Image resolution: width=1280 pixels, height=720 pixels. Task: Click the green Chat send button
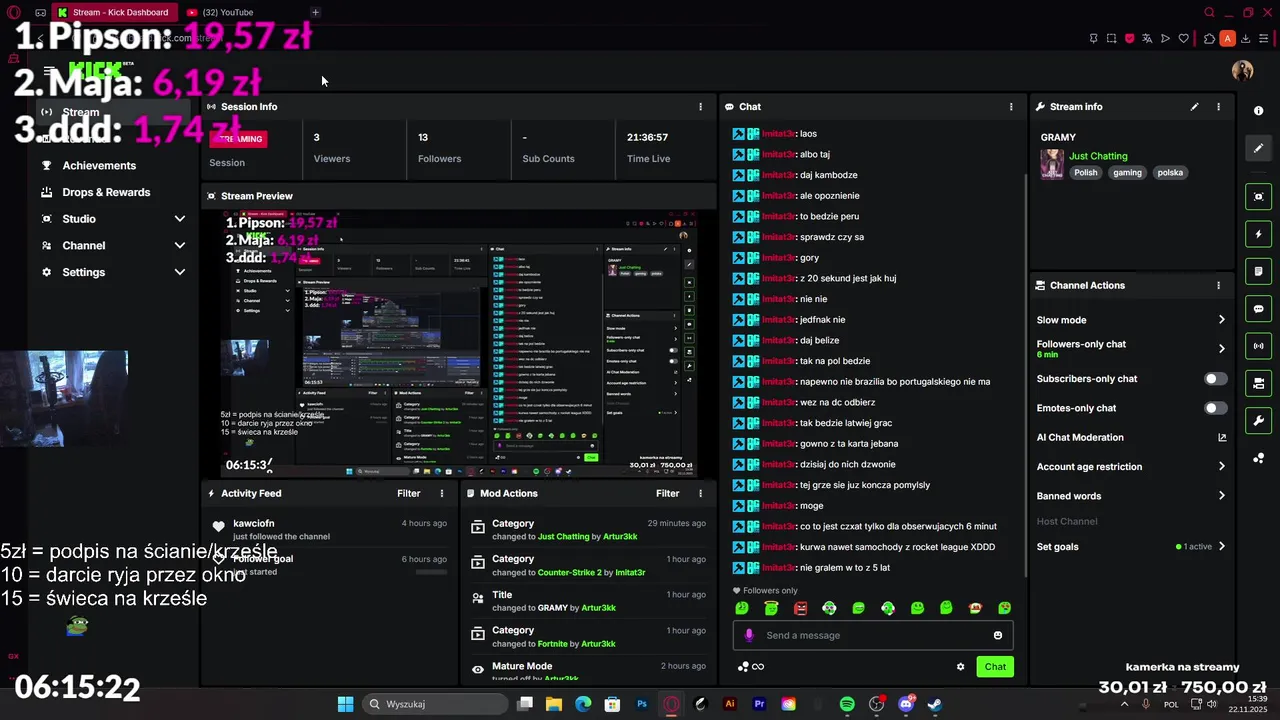click(x=995, y=667)
